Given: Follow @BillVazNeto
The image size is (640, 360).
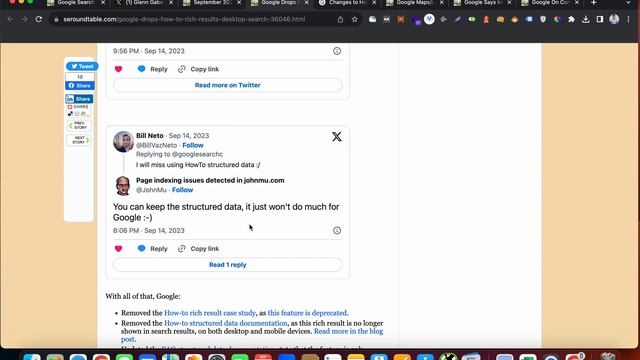Looking at the screenshot, I should coord(193,145).
